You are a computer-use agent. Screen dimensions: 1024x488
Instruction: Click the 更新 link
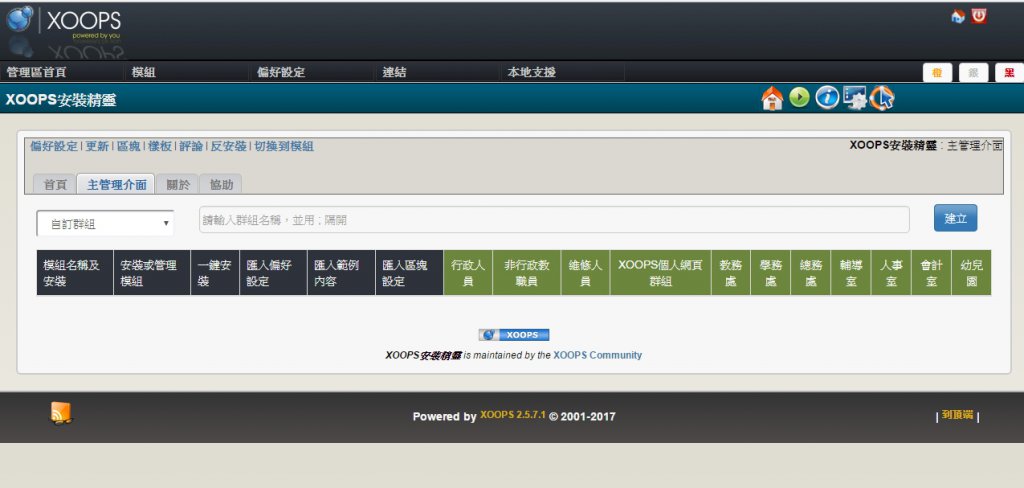(97, 146)
